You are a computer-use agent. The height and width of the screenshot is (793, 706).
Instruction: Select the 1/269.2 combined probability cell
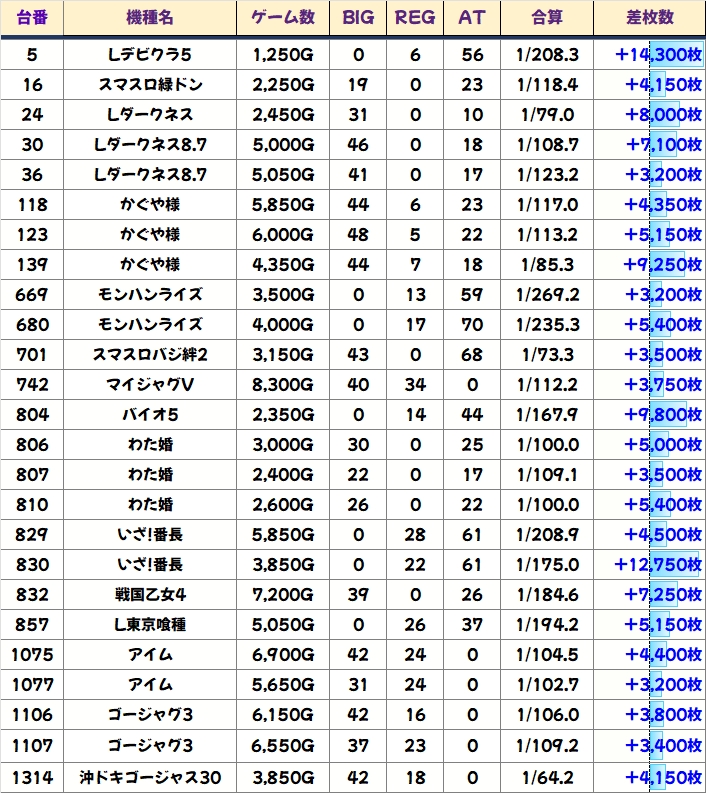[x=547, y=294]
